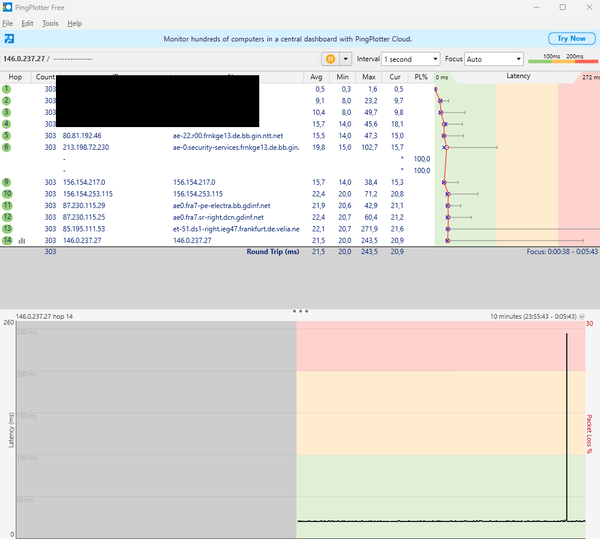Click max value 271,9 in hop 13 row
This screenshot has height=539, width=600.
pyautogui.click(x=369, y=229)
